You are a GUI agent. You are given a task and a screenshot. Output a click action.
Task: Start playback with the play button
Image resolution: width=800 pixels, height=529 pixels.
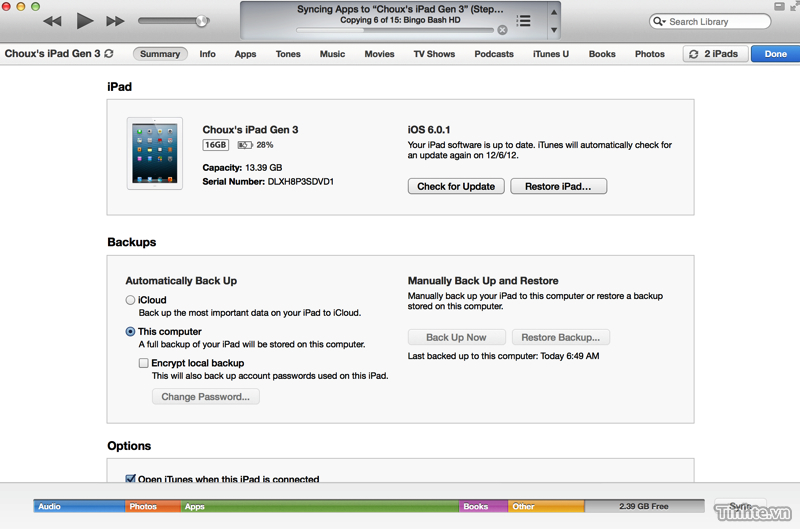coord(85,21)
